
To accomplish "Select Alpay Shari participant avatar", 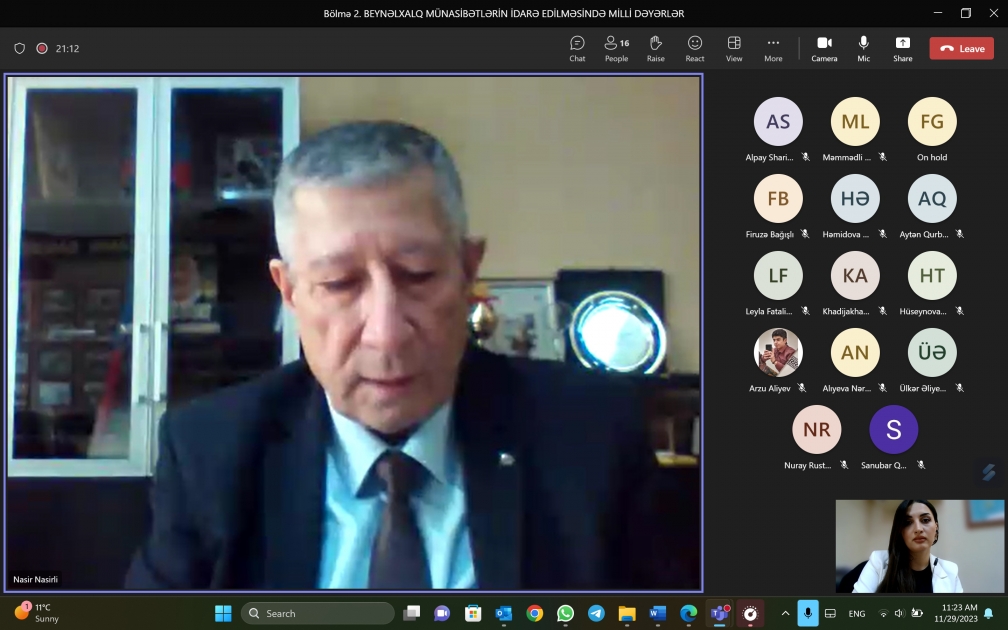I will (778, 122).
